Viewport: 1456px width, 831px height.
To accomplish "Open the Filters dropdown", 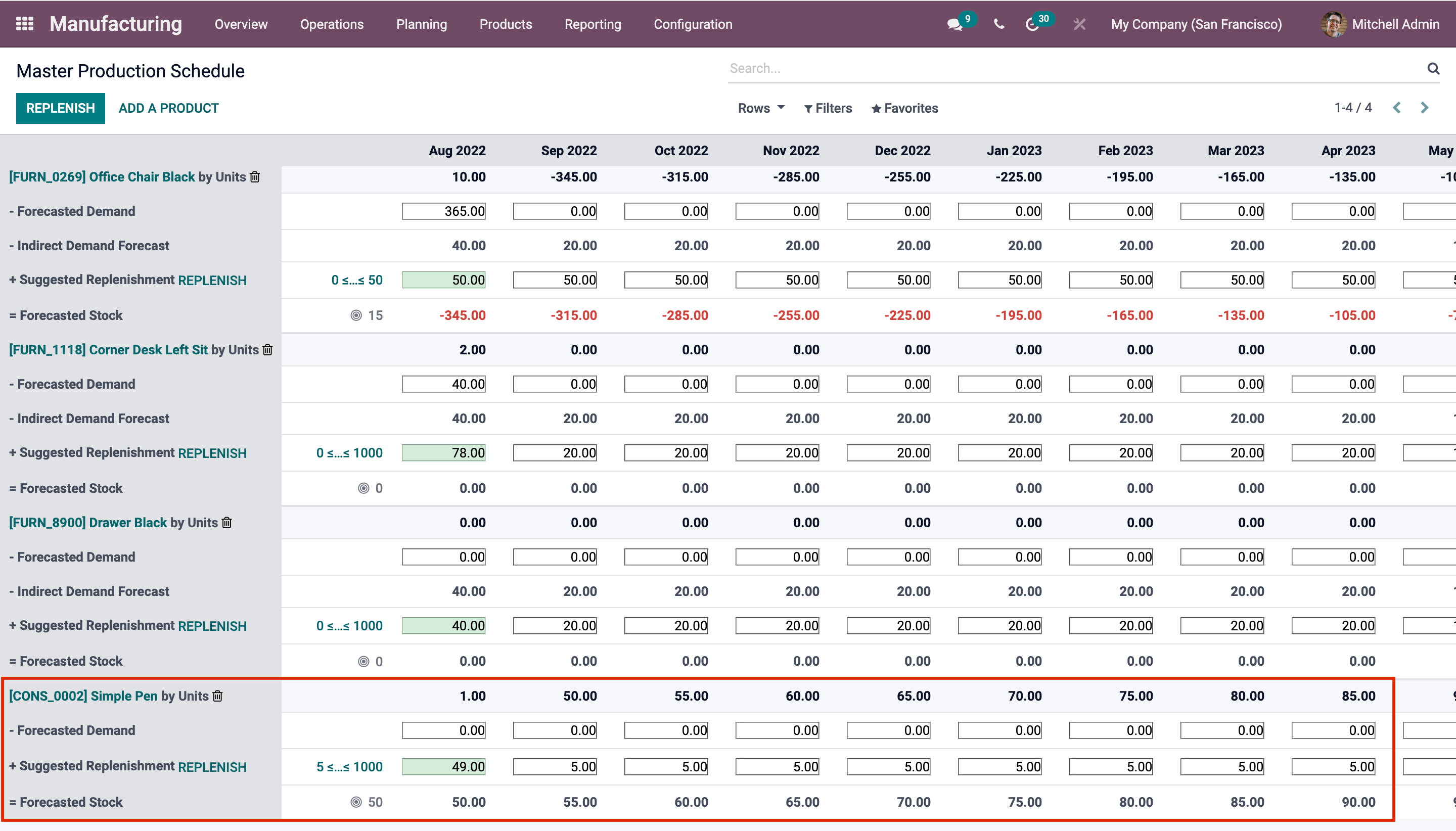I will click(828, 109).
